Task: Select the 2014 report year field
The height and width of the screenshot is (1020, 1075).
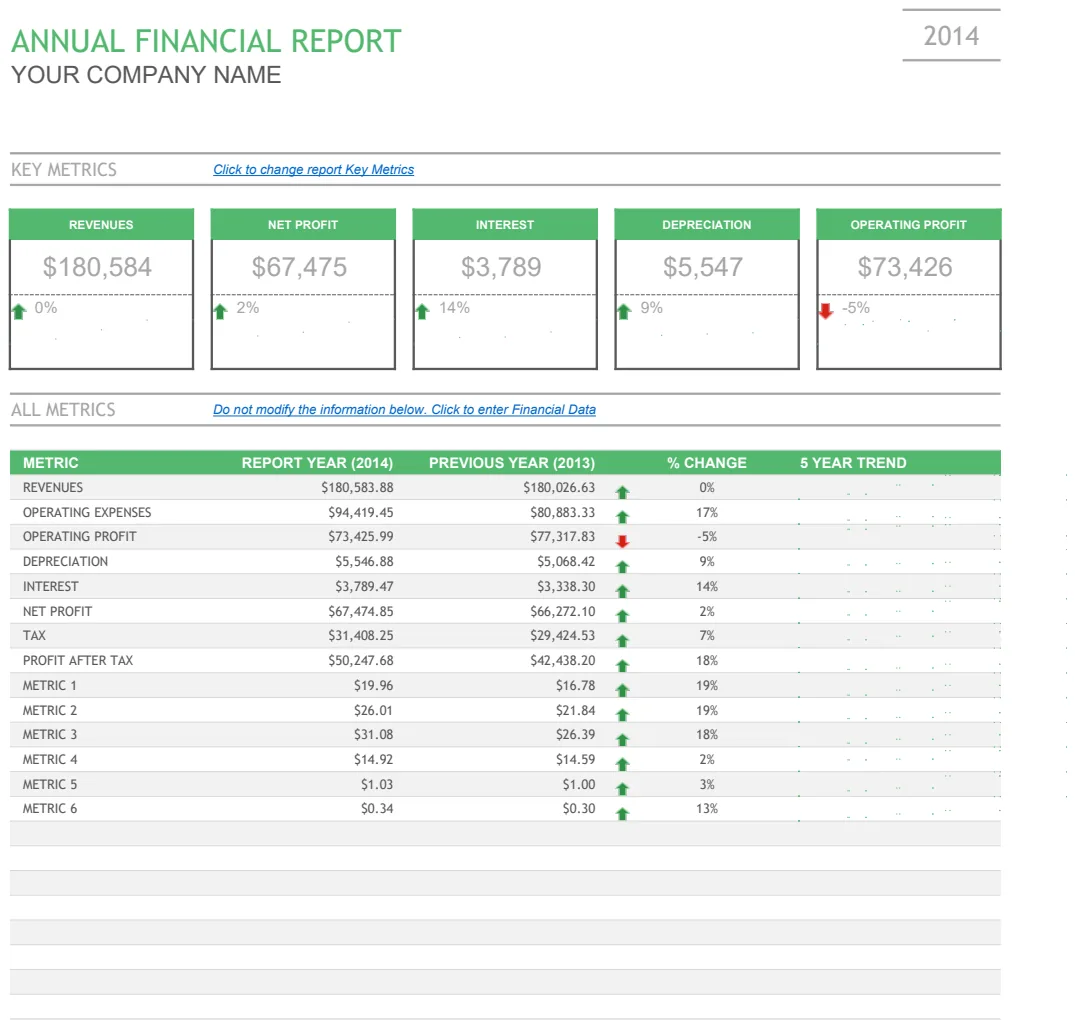Action: 951,36
